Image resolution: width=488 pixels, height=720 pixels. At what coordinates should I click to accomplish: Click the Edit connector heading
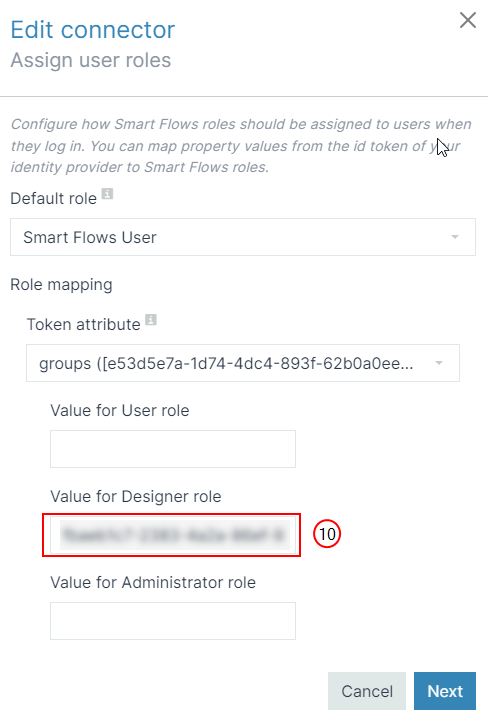(93, 30)
